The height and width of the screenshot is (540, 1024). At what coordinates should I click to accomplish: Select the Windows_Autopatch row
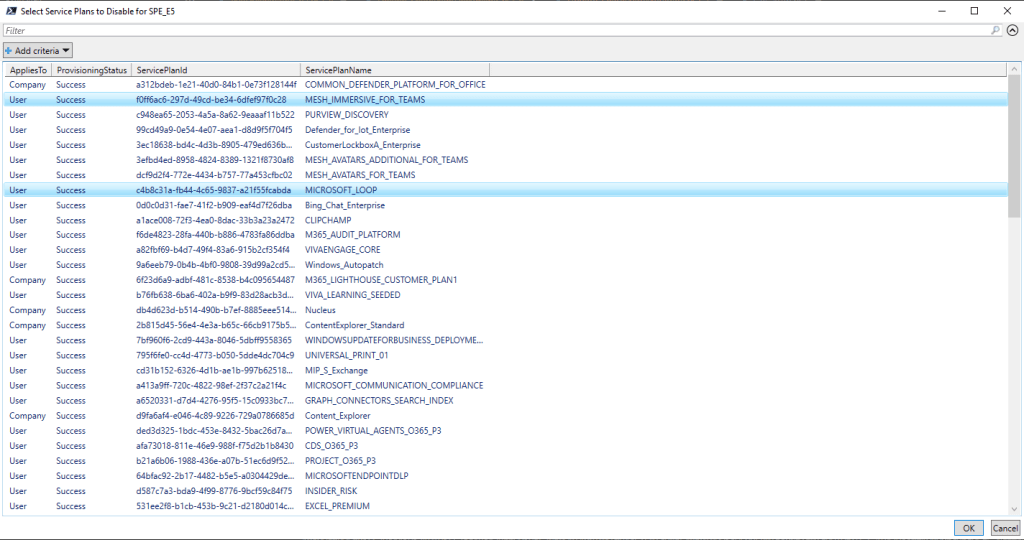(342, 265)
